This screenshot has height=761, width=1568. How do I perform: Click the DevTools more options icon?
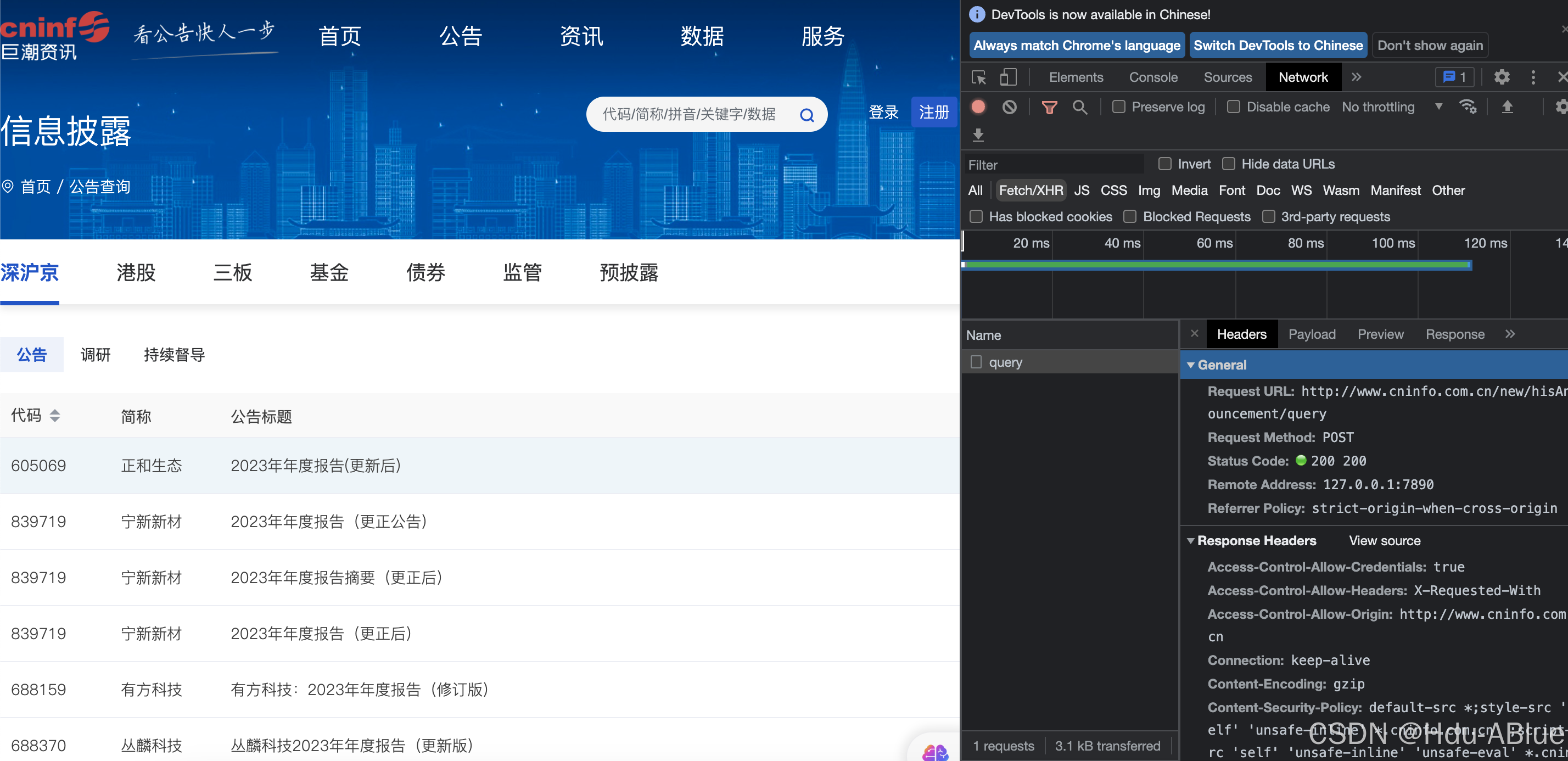coord(1533,78)
